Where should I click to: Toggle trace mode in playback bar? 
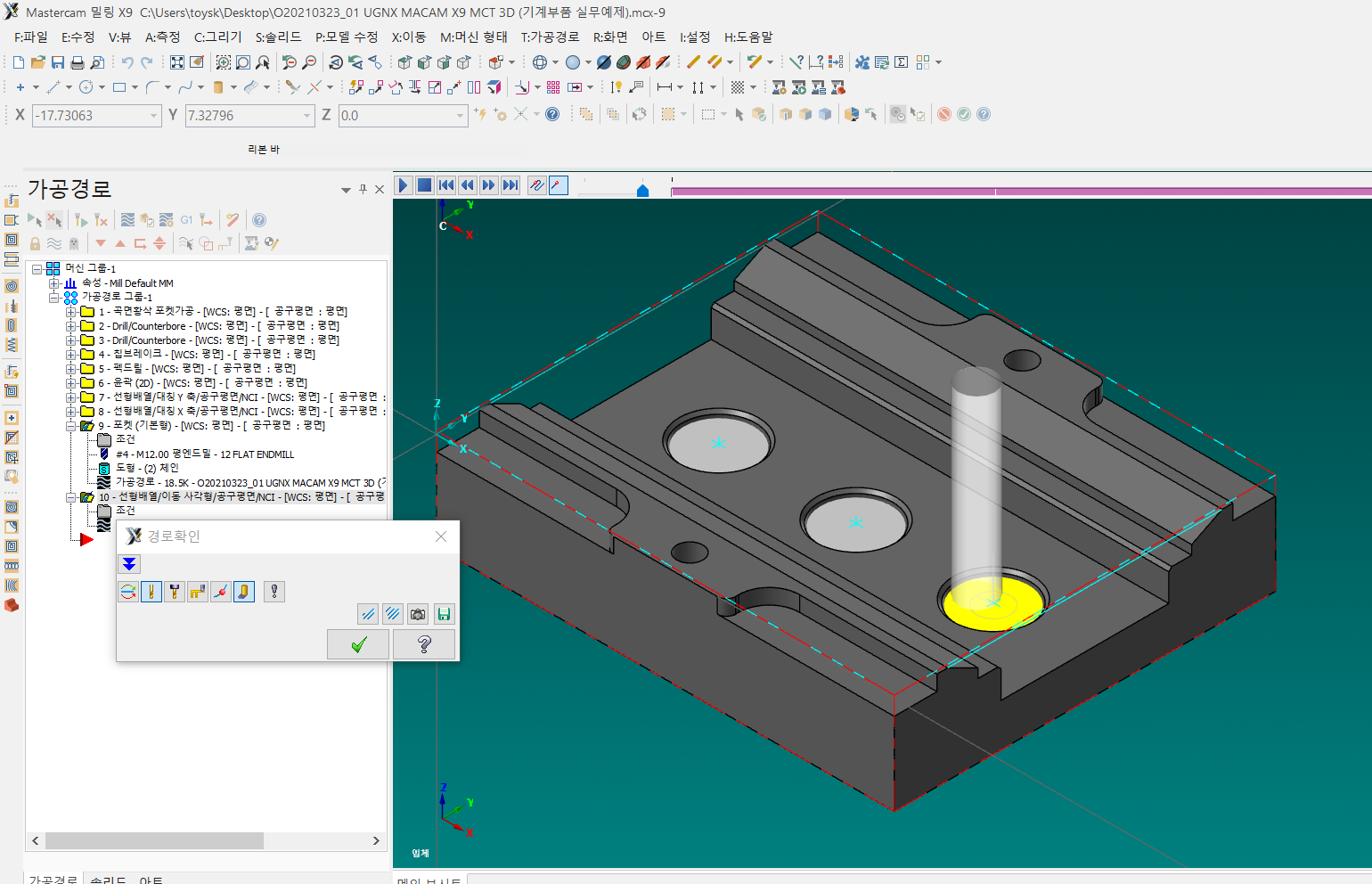(536, 185)
